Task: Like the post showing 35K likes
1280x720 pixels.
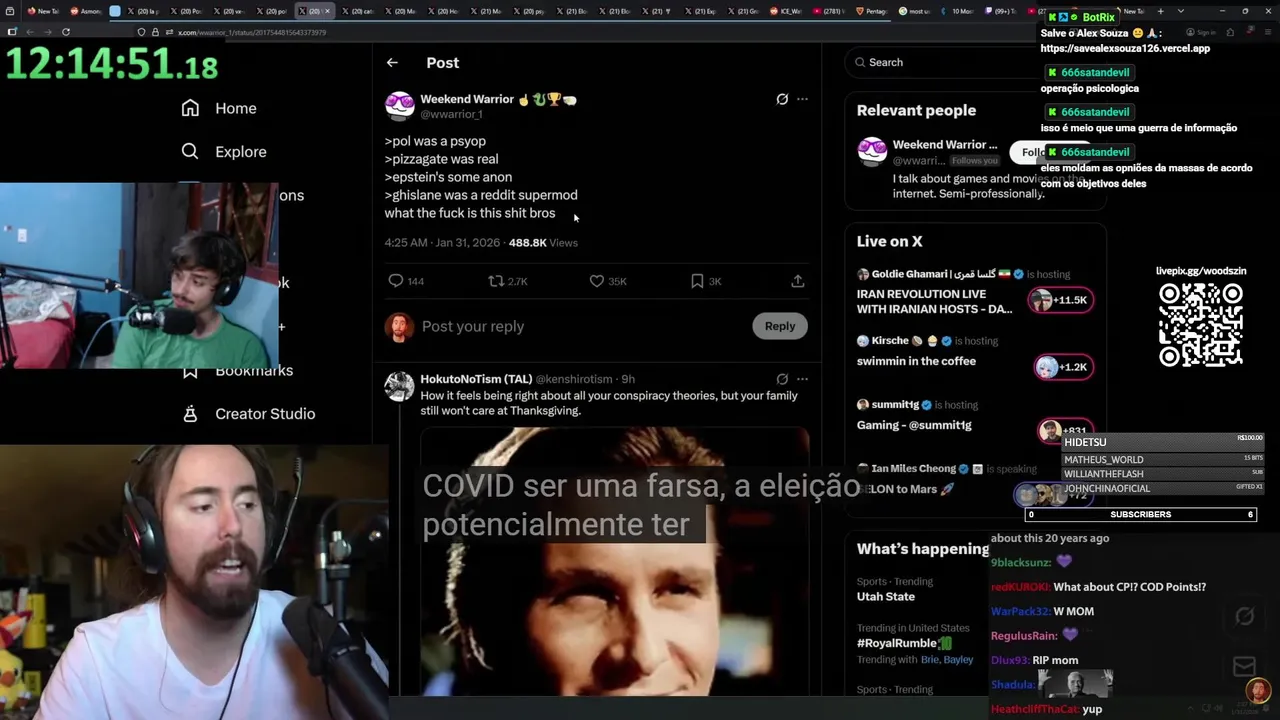Action: [597, 281]
